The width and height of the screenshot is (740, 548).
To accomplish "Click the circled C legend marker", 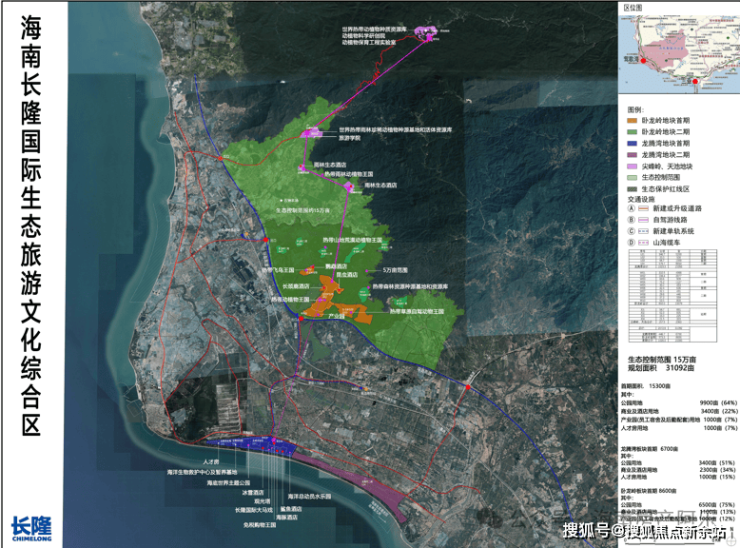I will pos(631,231).
